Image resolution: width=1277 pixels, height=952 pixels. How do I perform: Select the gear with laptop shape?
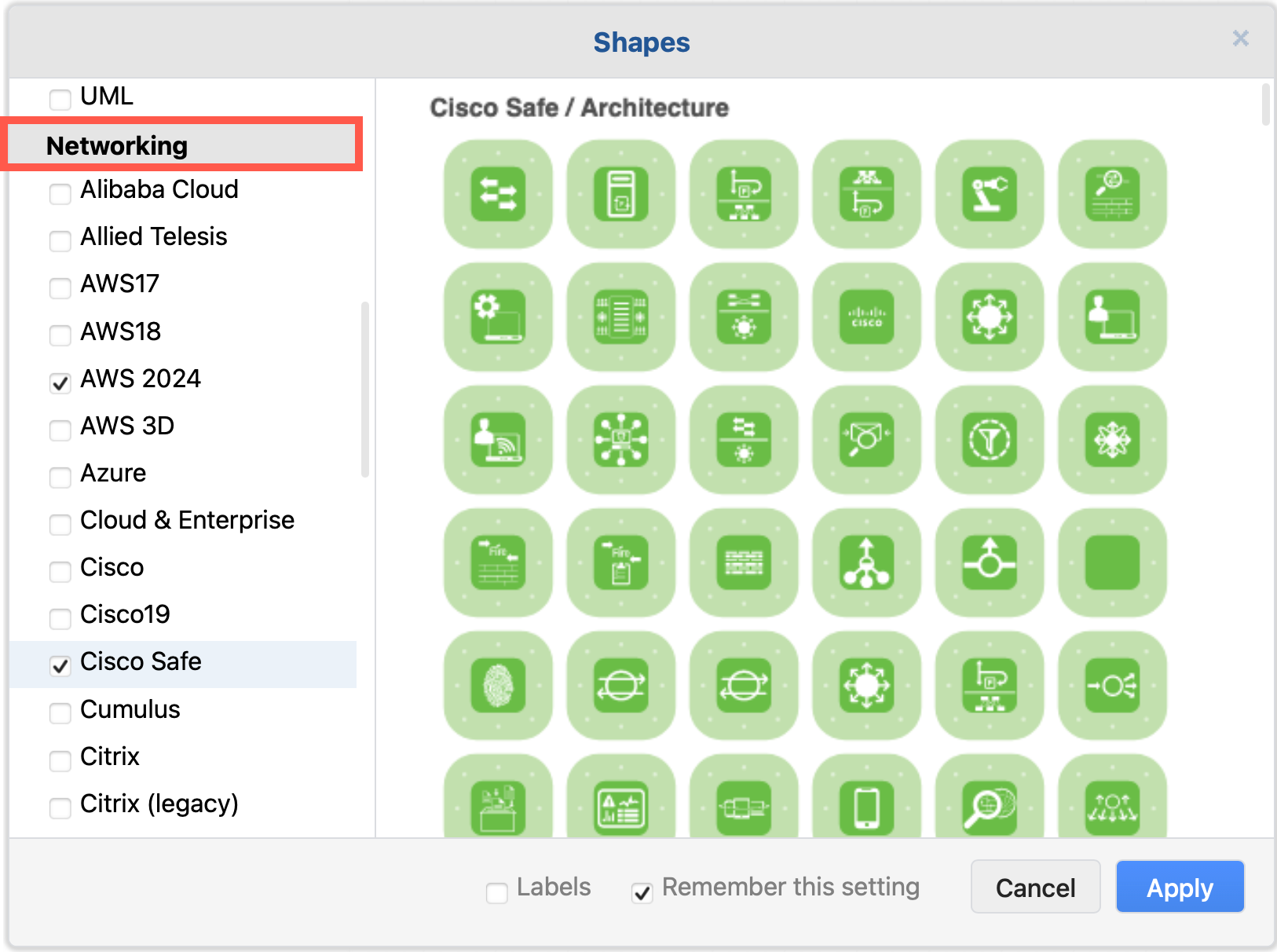click(x=497, y=318)
